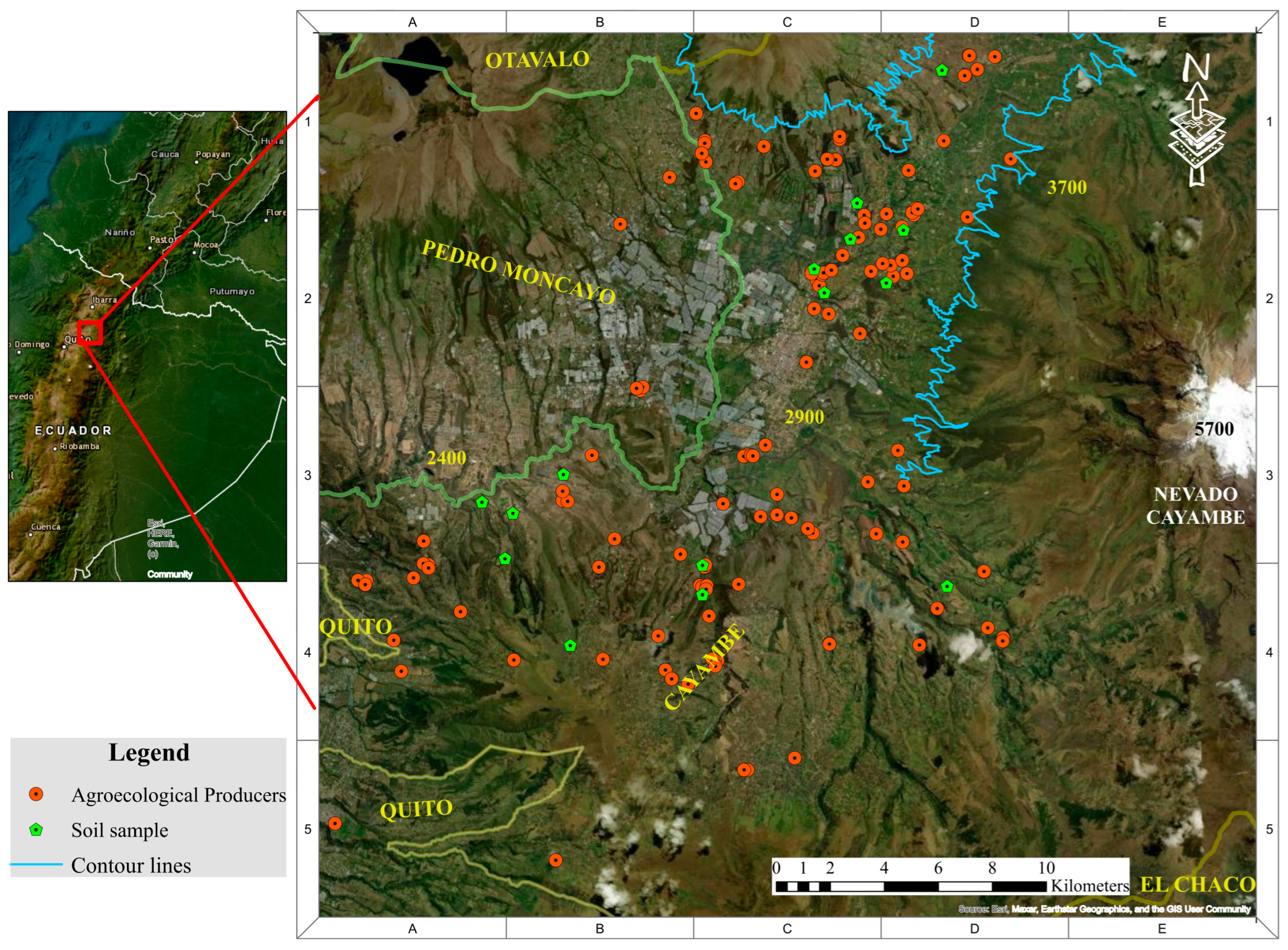Click the green Soil sample legend pentagon
Screen dimensions: 1288x950
(x=36, y=829)
